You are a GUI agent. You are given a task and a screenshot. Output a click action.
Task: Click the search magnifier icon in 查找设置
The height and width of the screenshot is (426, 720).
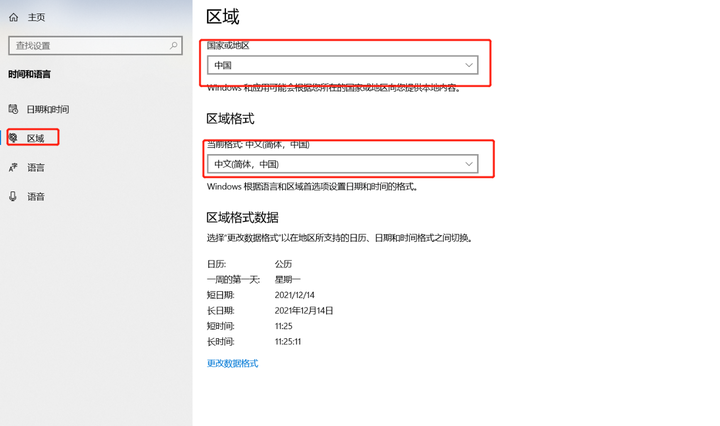pos(174,45)
